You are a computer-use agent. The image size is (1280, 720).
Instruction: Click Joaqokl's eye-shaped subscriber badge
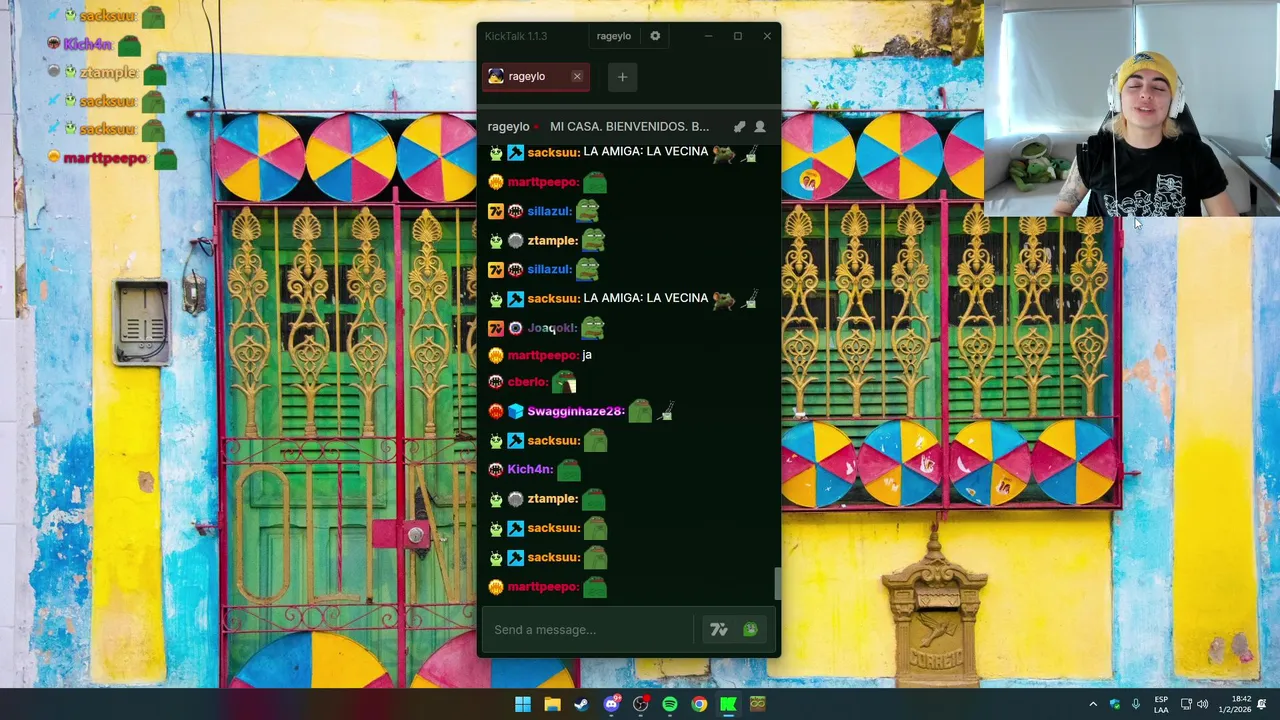pos(515,328)
